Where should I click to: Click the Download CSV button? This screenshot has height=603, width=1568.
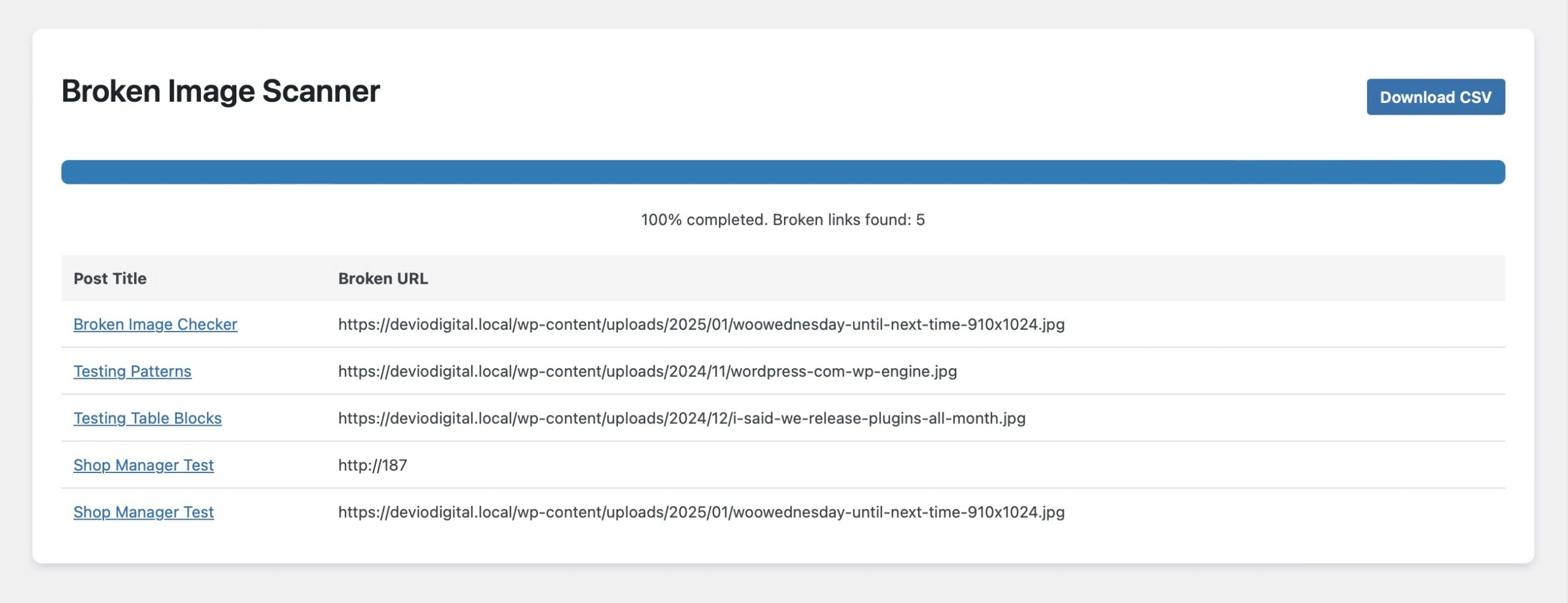pyautogui.click(x=1435, y=97)
